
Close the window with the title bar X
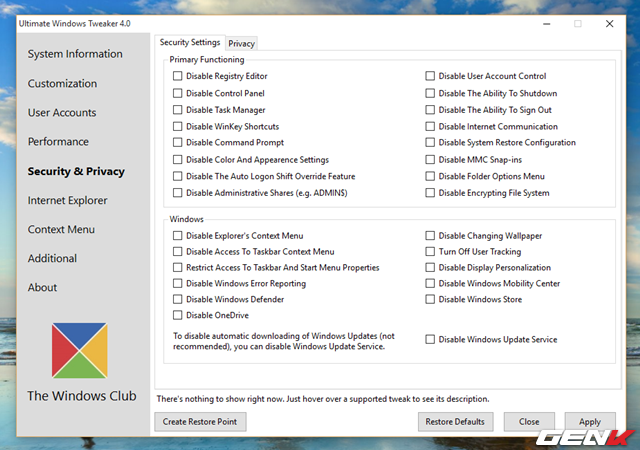(x=609, y=24)
